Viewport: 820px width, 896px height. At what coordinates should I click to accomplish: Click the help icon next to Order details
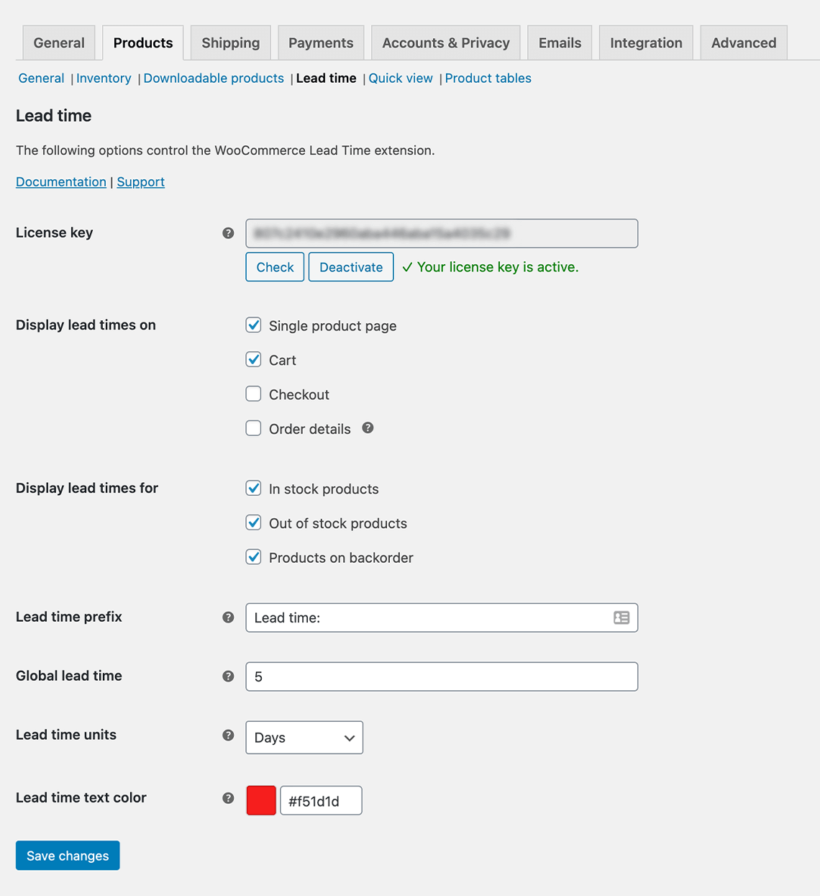click(368, 428)
